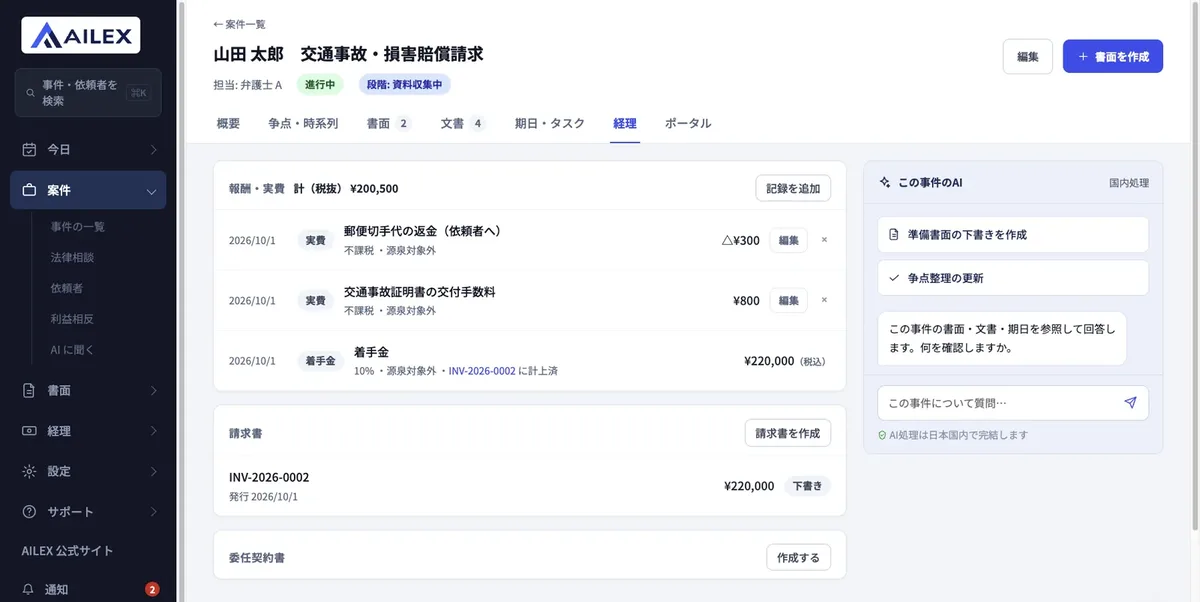
Task: Click the shield icon beside AI処理は日本国内で完結します
Action: pos(882,436)
